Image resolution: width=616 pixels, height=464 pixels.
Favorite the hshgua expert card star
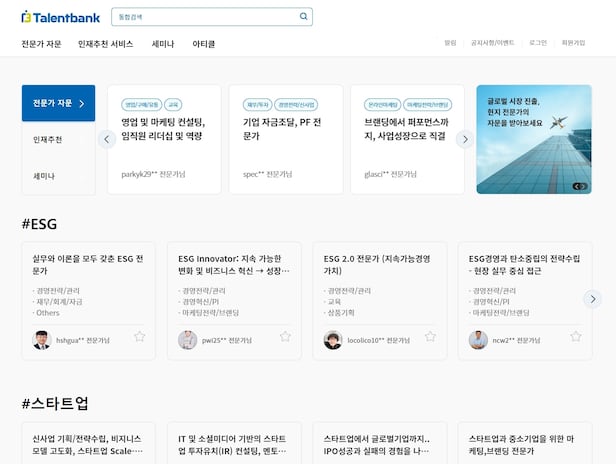click(140, 337)
